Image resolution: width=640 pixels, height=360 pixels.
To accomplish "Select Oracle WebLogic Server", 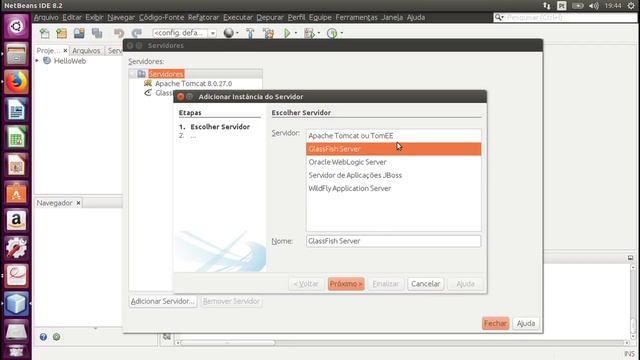I will click(x=393, y=162).
